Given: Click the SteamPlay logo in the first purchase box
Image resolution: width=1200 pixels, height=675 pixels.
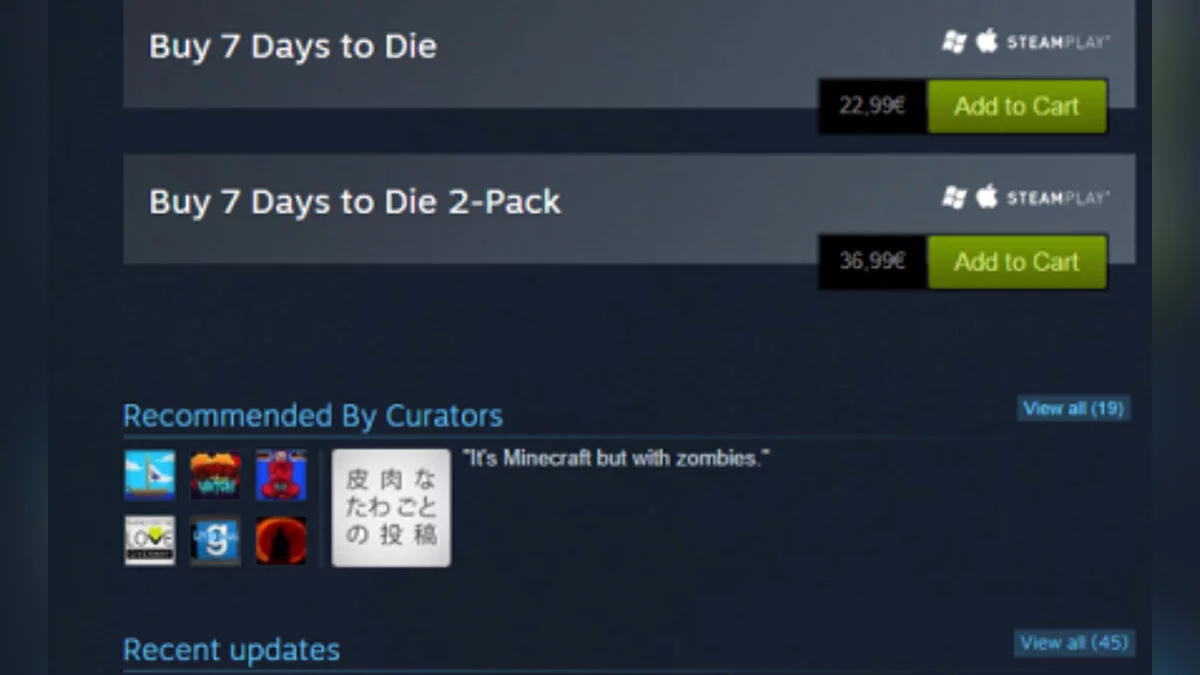Looking at the screenshot, I should (1058, 42).
